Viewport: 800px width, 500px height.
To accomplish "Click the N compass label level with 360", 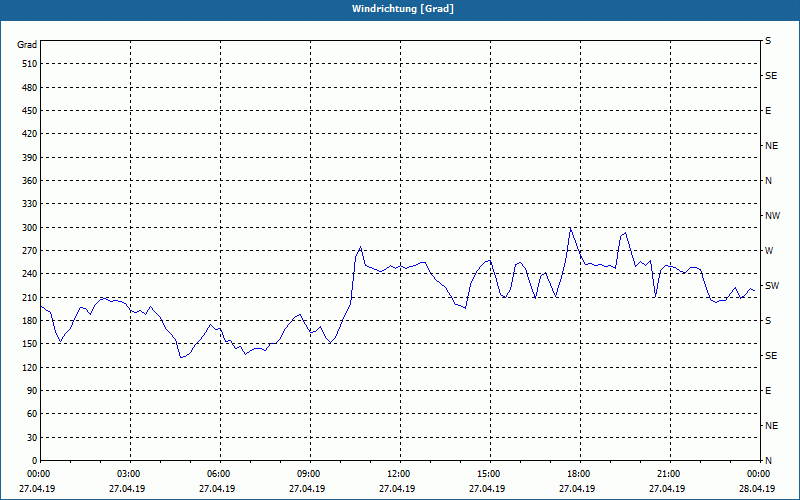I will tap(768, 181).
